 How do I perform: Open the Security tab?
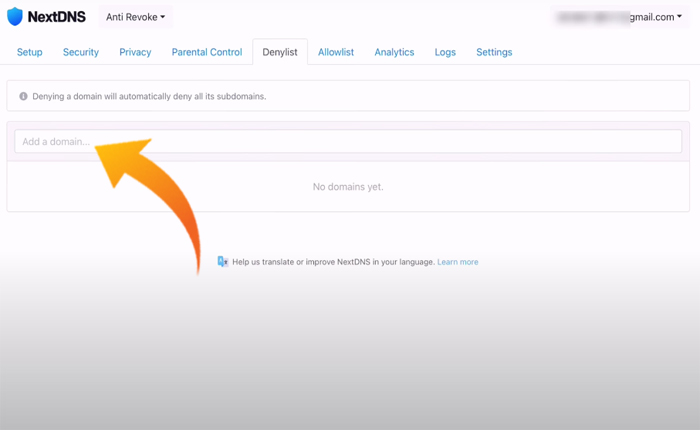click(81, 52)
